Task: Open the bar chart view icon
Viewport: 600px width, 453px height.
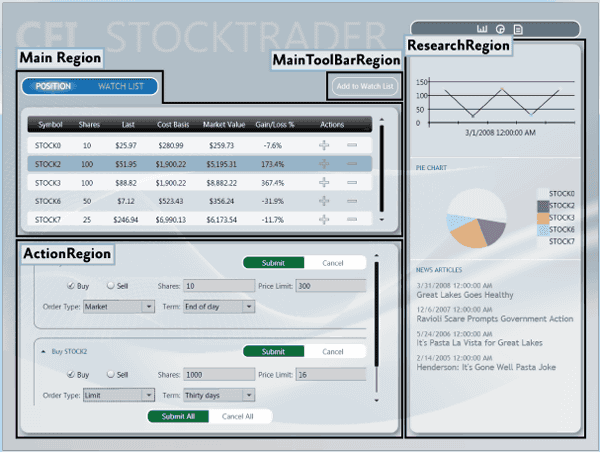Action: coord(482,29)
